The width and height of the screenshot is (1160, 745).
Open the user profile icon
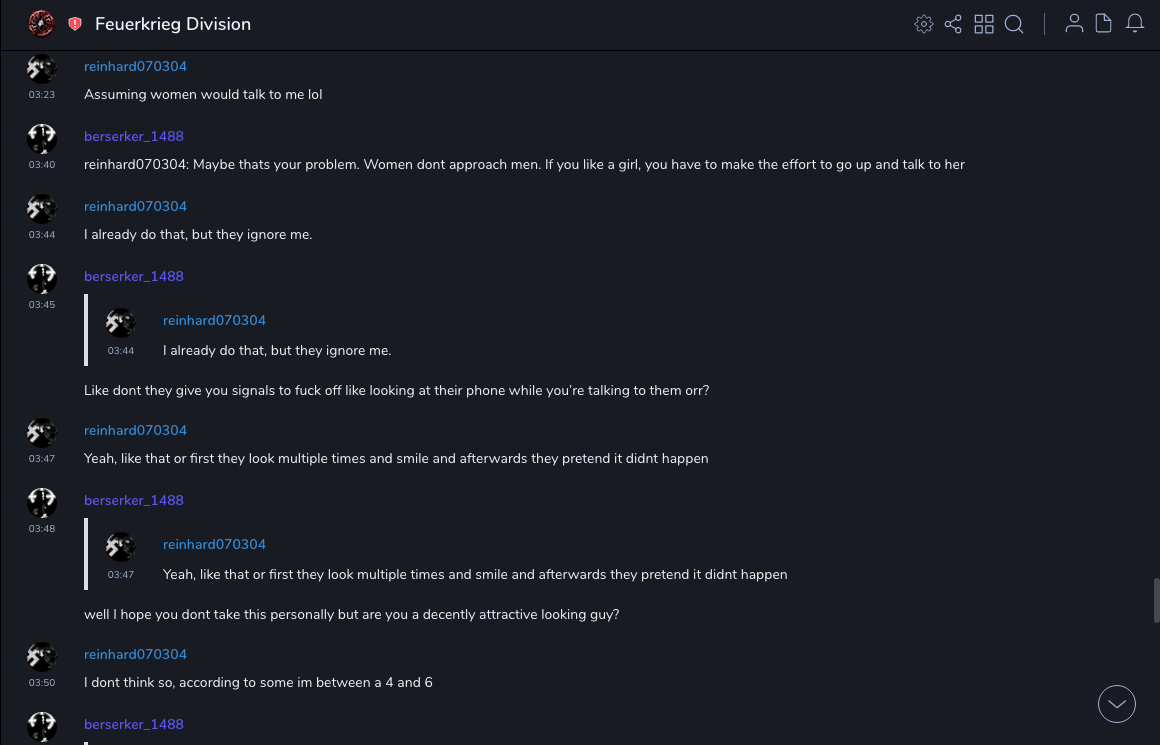point(1074,24)
